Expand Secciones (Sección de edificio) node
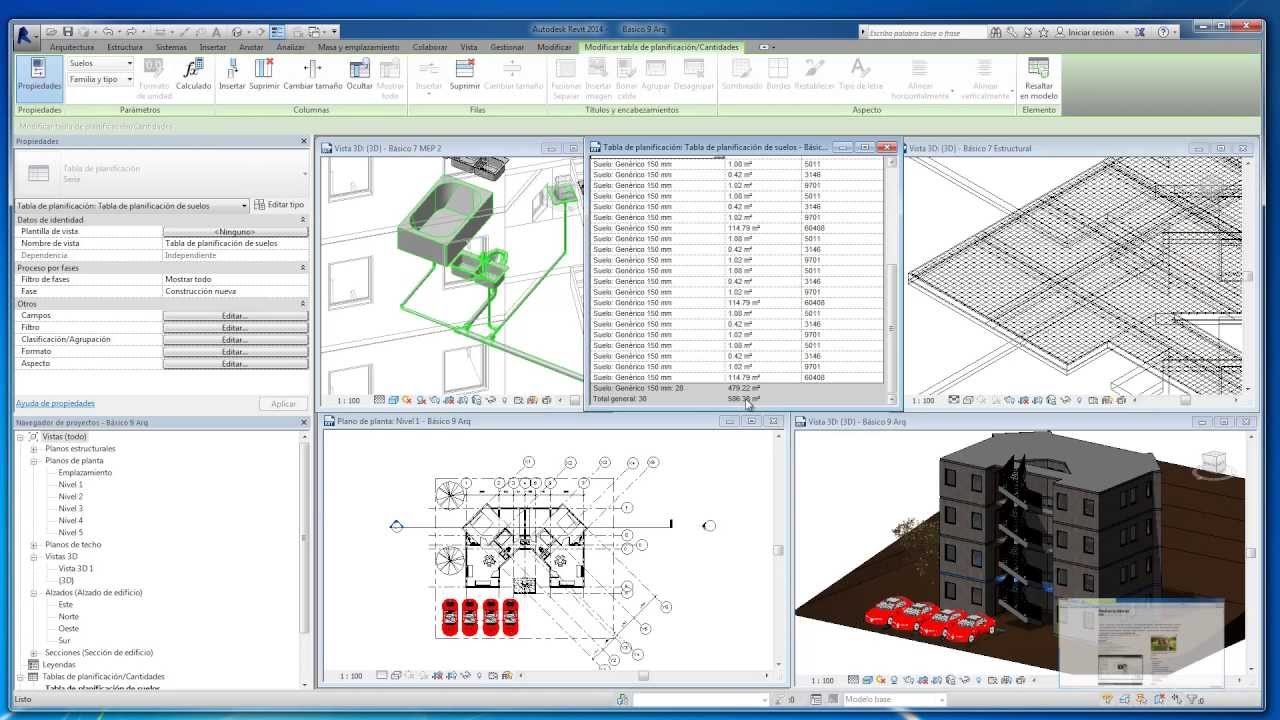This screenshot has height=720, width=1280. coord(34,653)
